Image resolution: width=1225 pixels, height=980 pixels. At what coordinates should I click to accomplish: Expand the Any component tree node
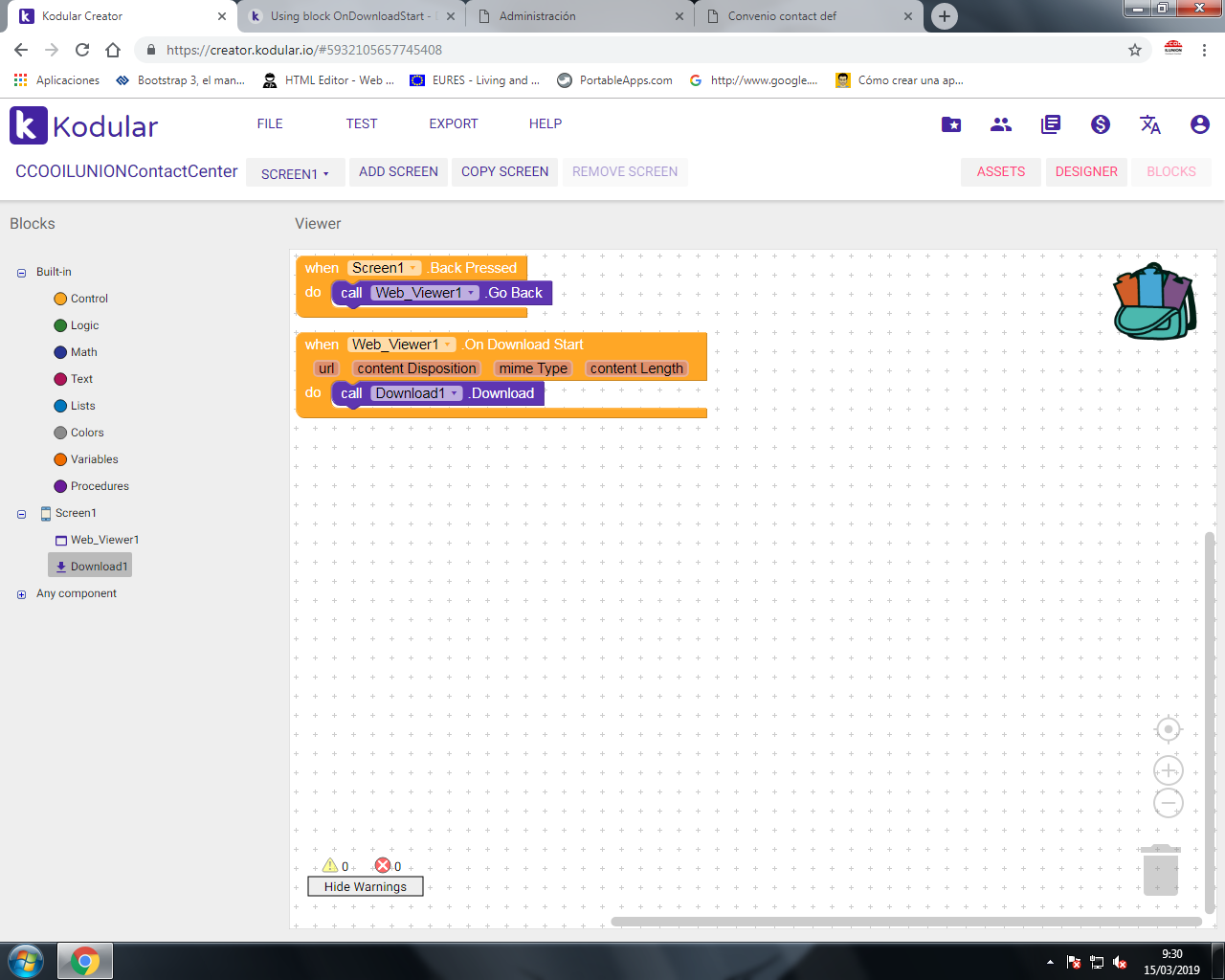pyautogui.click(x=21, y=594)
